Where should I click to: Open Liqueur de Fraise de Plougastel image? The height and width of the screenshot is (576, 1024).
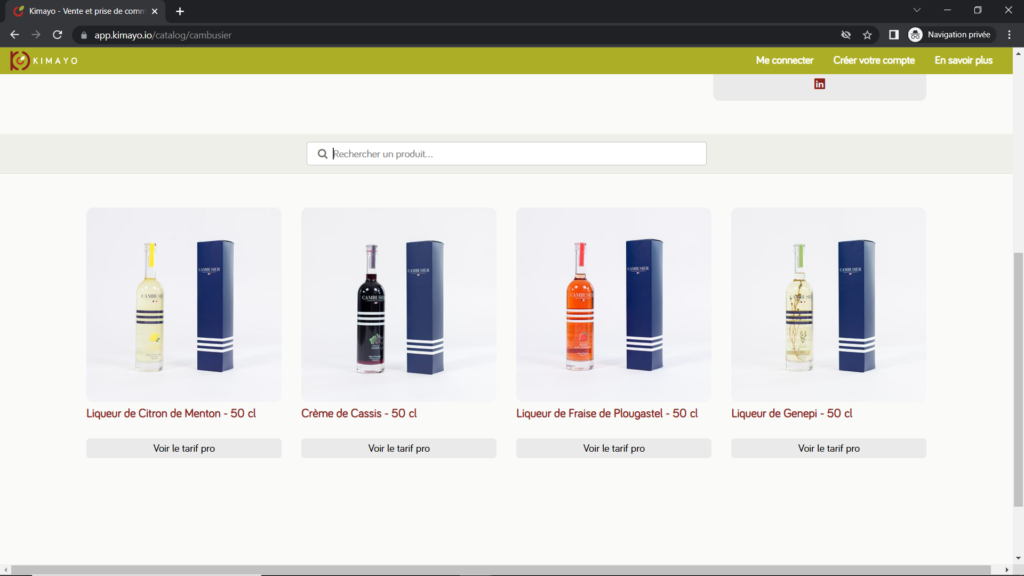point(613,304)
